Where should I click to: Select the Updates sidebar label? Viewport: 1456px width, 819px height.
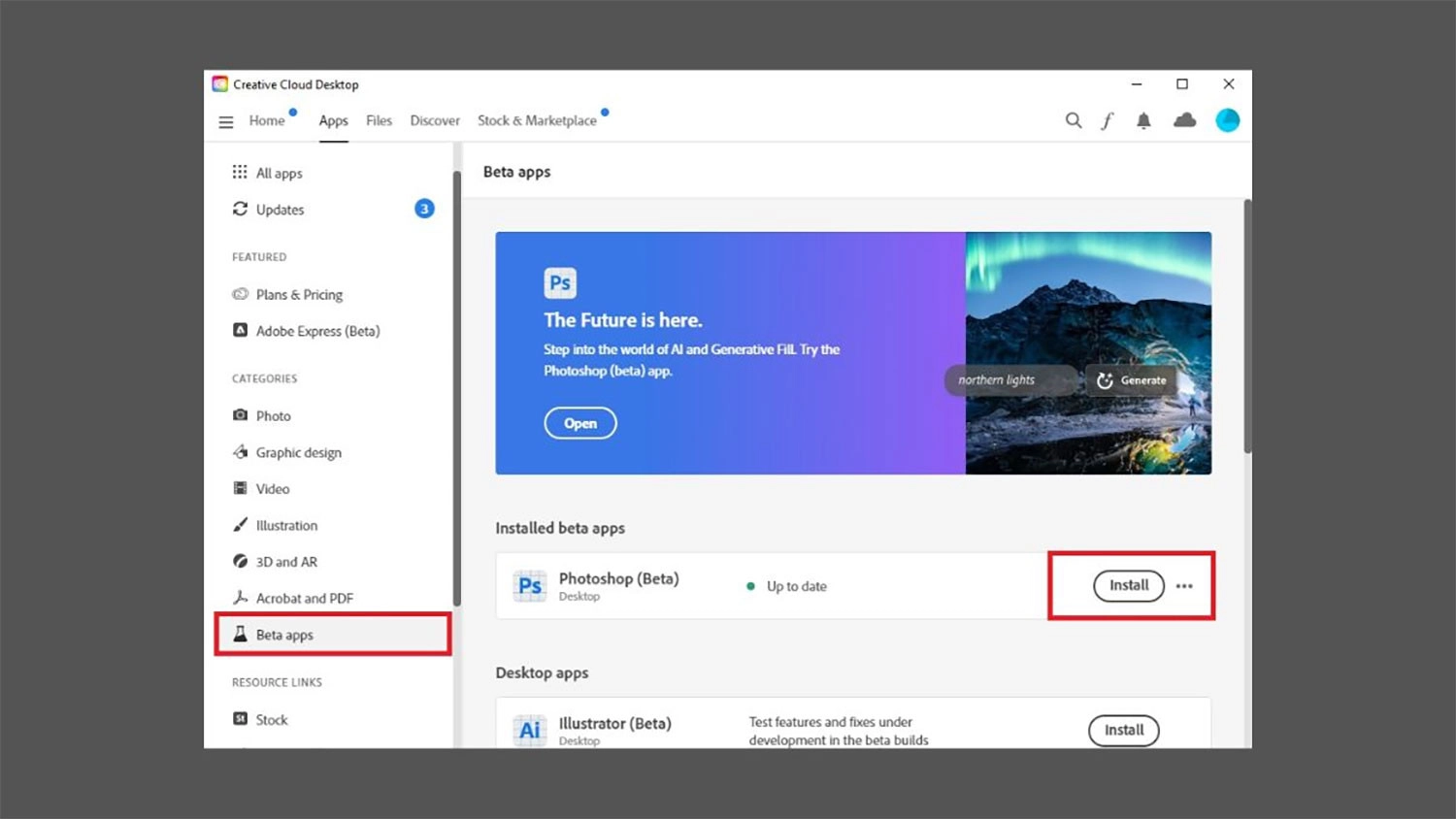(280, 210)
